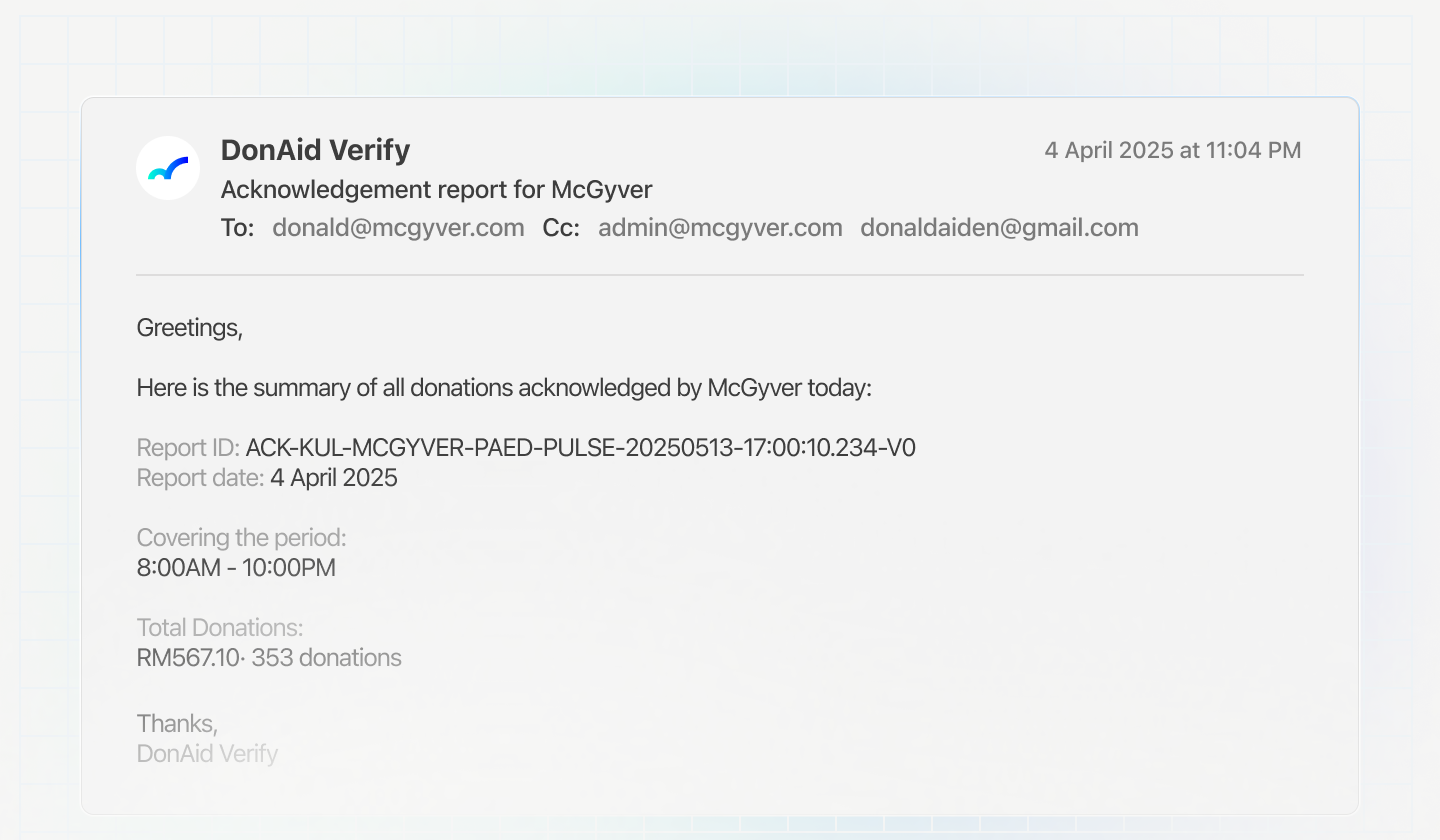This screenshot has width=1440, height=840.
Task: Click the Report date value 4 April 2025
Action: click(x=334, y=478)
